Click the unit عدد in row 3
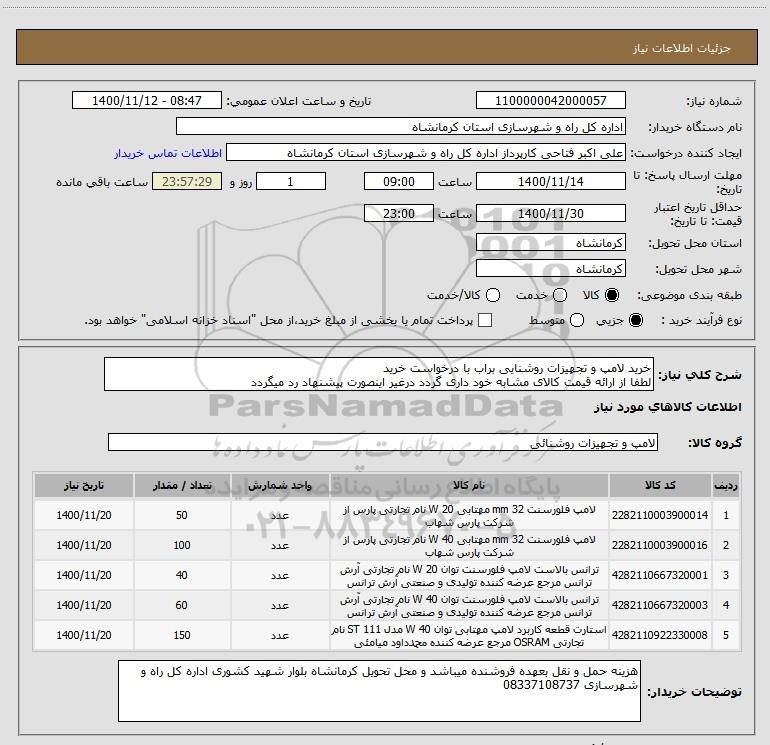The height and width of the screenshot is (745, 770). pyautogui.click(x=280, y=575)
